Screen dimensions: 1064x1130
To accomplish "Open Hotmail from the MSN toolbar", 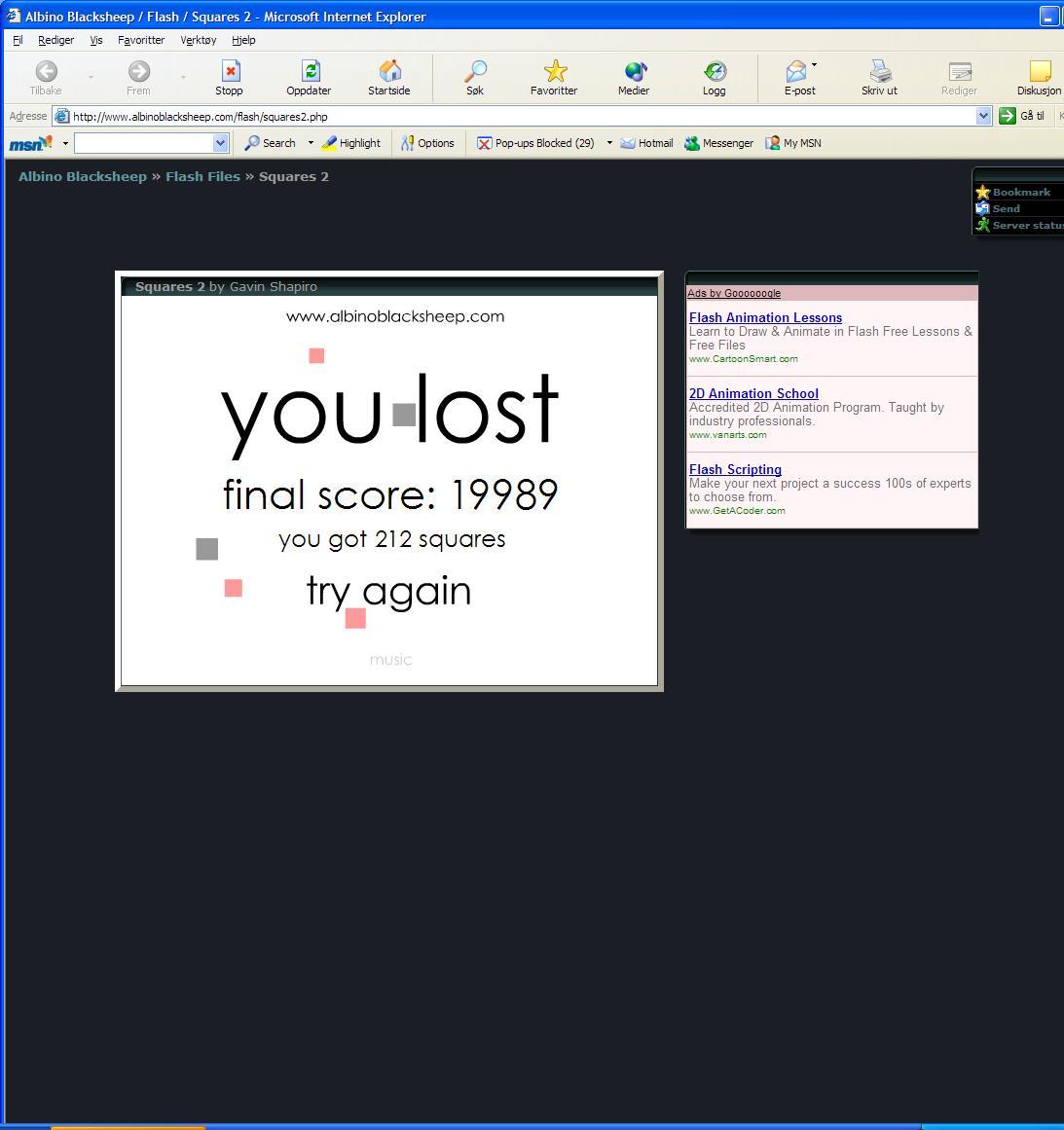I will [646, 143].
